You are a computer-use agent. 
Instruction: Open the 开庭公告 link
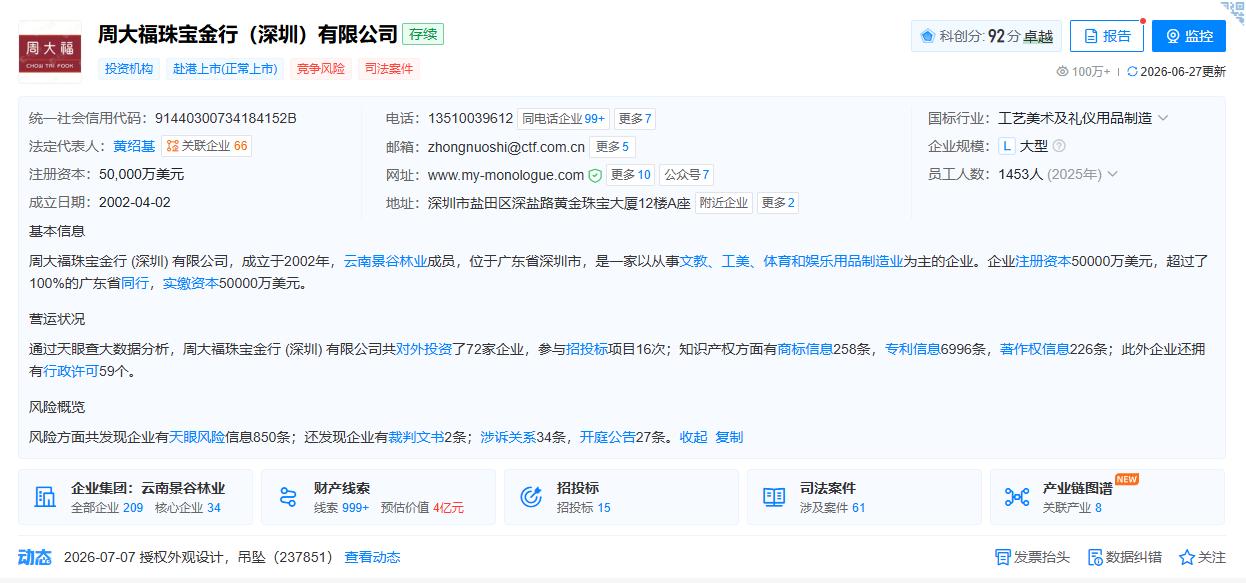point(608,437)
